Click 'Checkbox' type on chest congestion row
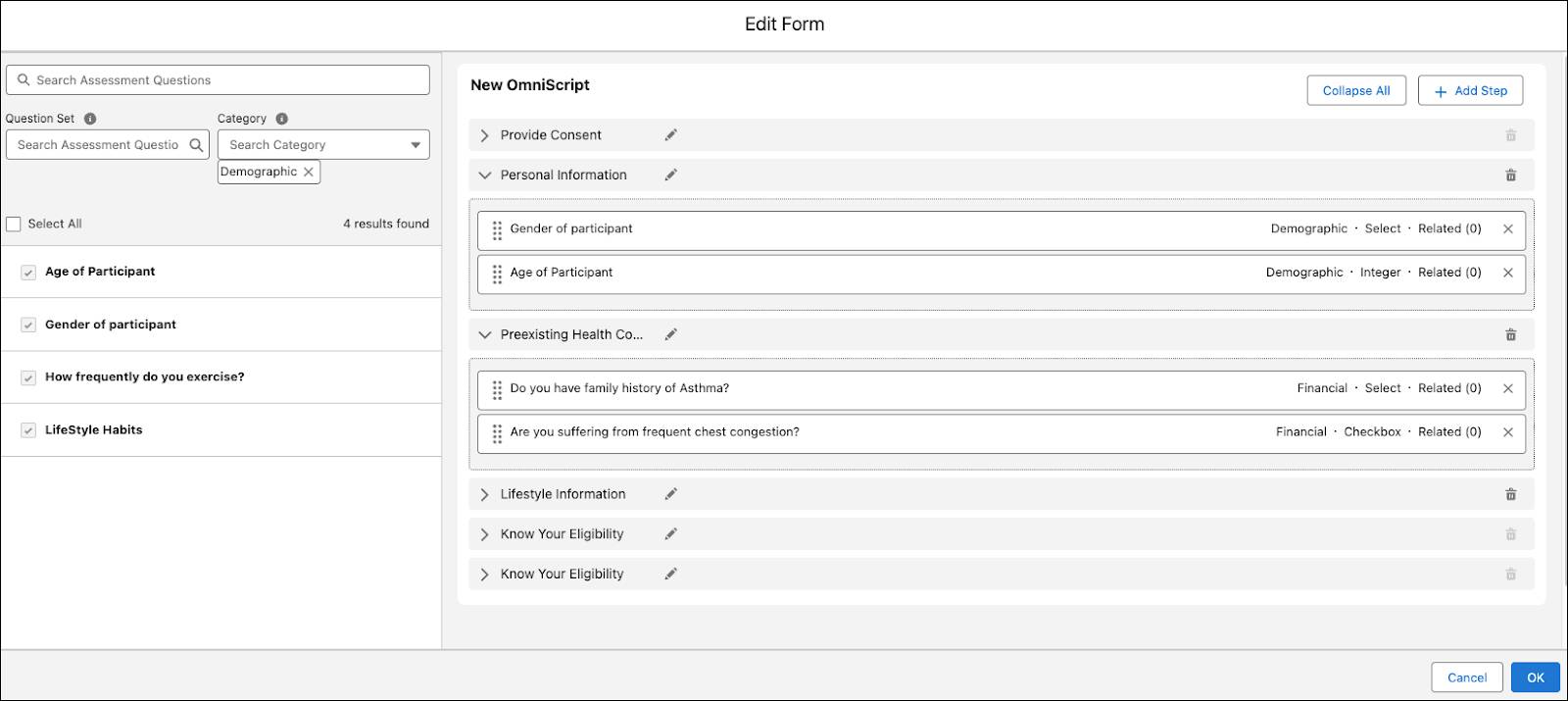 [x=1372, y=431]
